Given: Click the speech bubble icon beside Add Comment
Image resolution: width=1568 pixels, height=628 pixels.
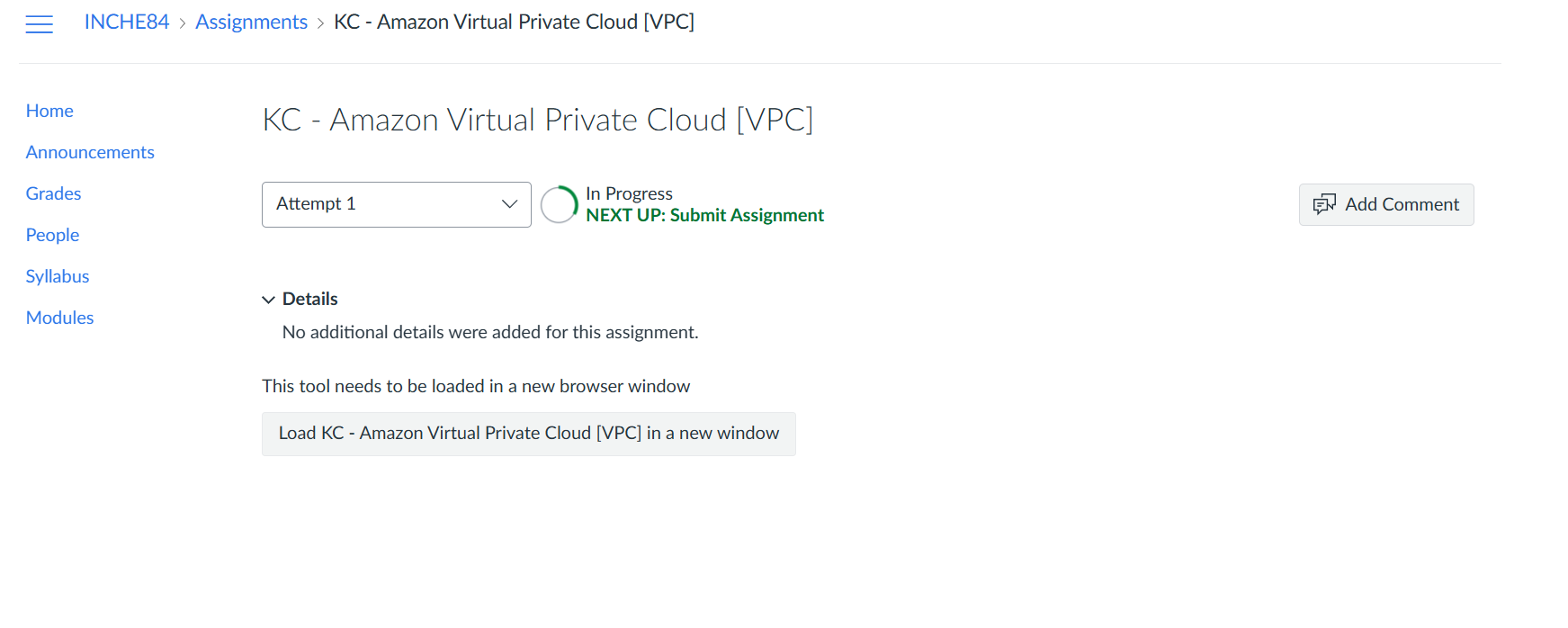Looking at the screenshot, I should coord(1323,204).
